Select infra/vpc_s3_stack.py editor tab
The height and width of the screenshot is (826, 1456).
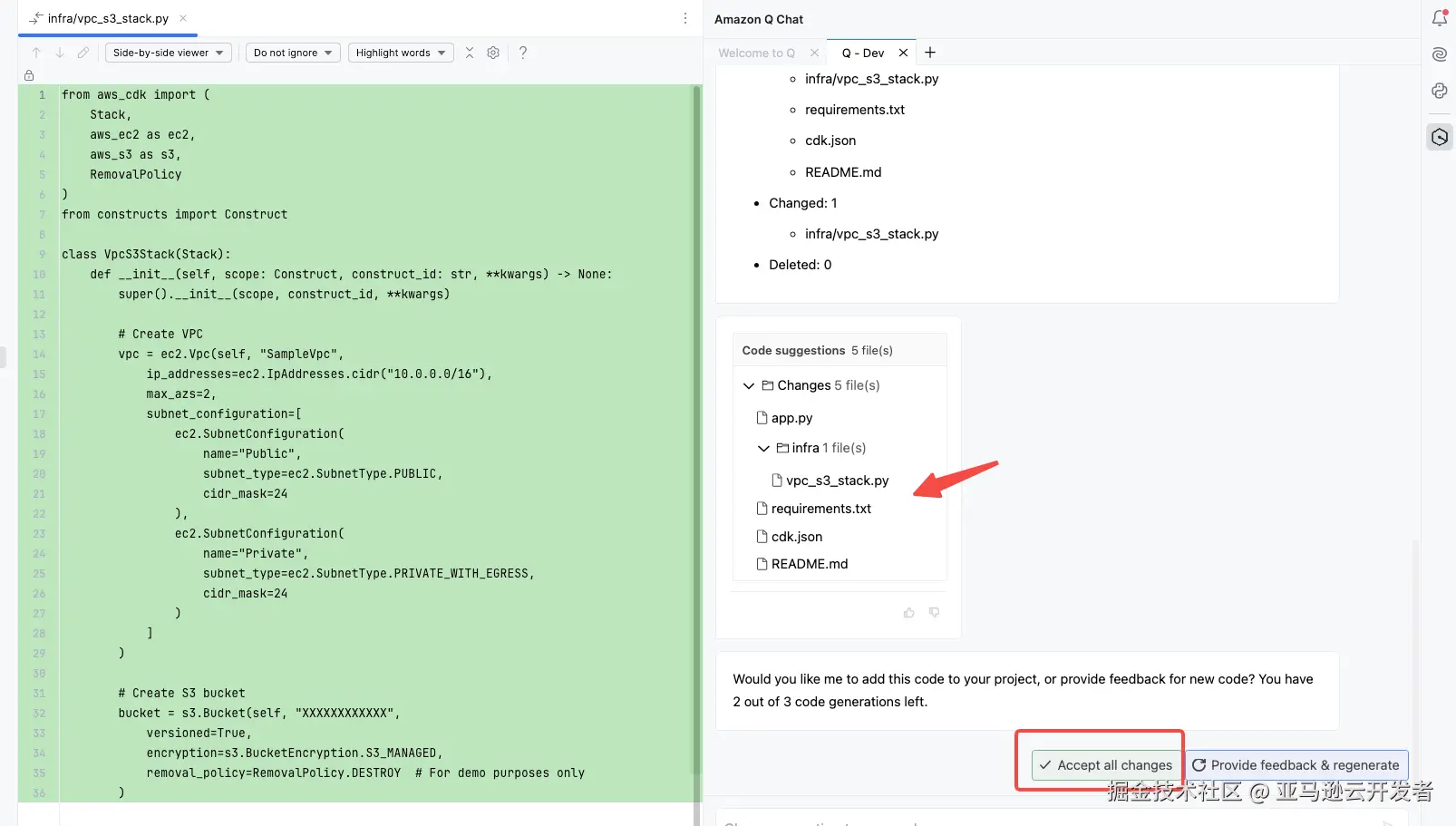tap(107, 18)
